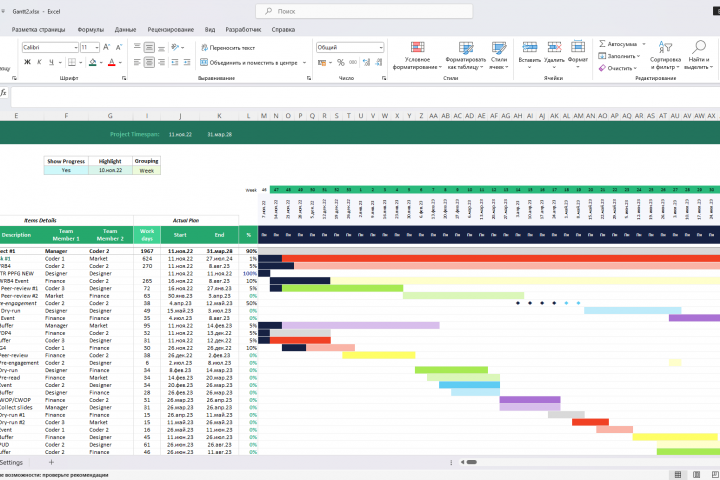Screen dimensions: 720x480
Task: Switch to Normal view in status bar
Action: [677, 474]
